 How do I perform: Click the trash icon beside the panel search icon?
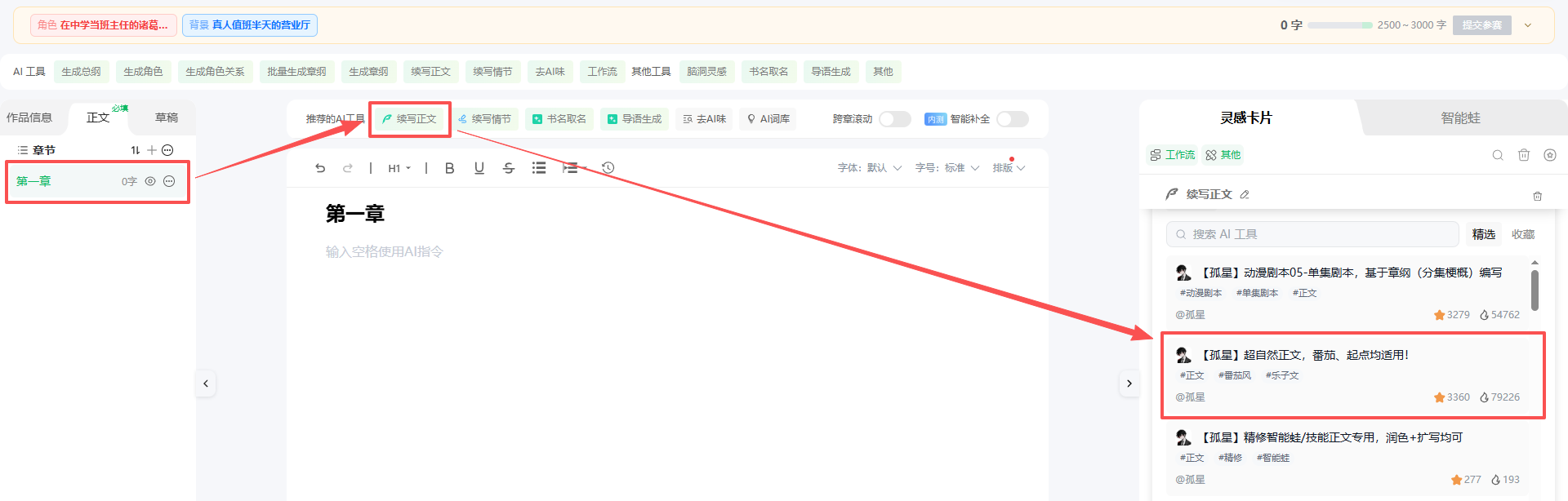click(1524, 155)
